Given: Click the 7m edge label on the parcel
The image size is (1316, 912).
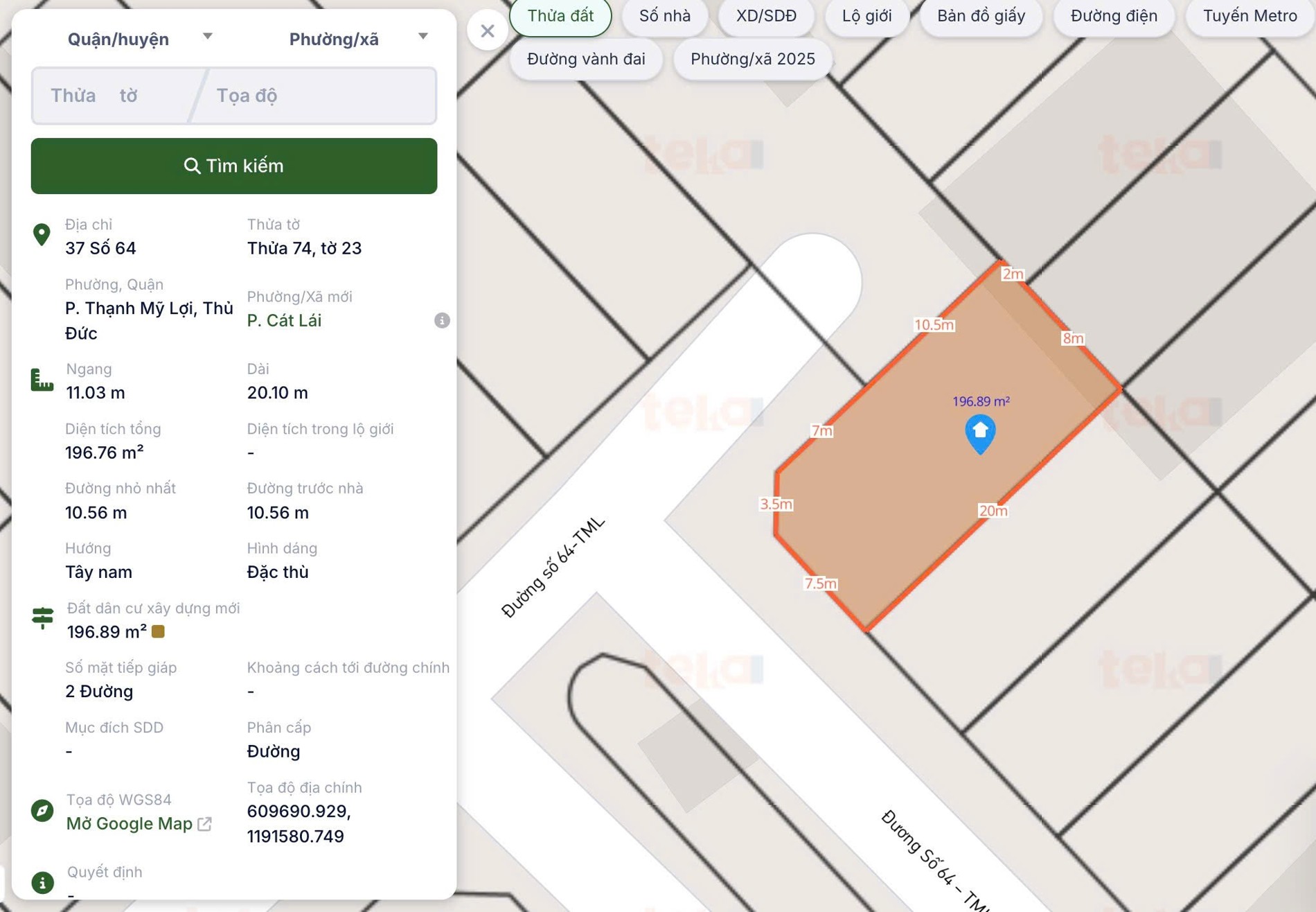Looking at the screenshot, I should tap(821, 430).
